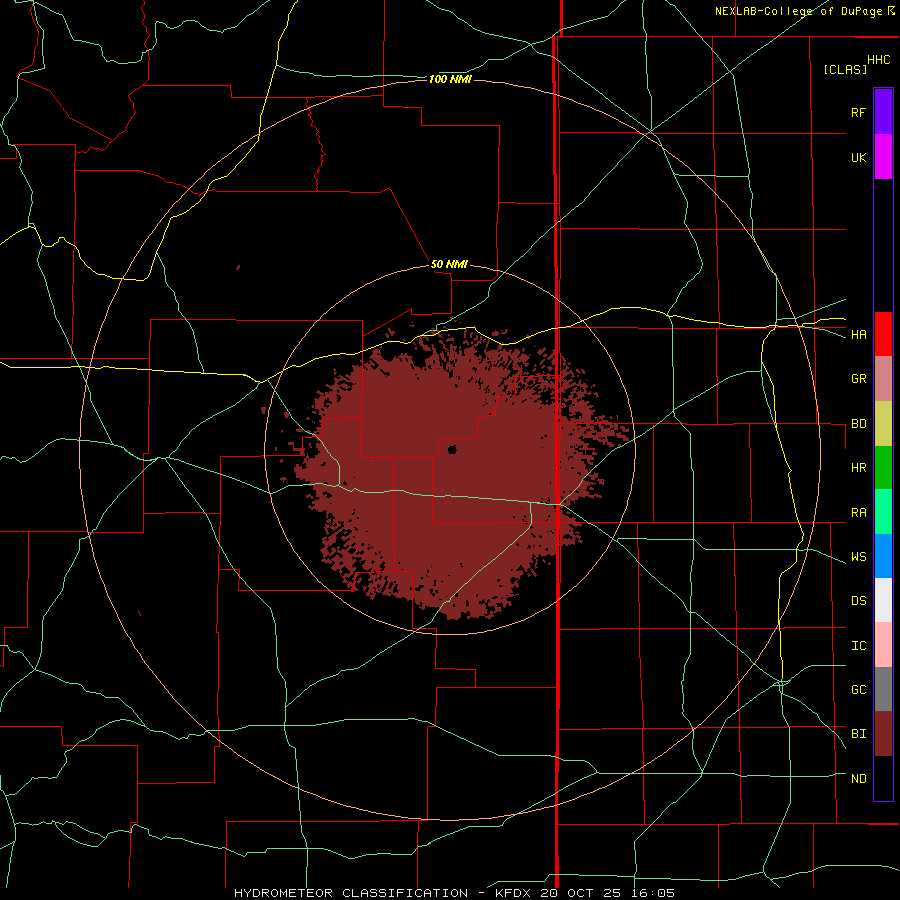Click the WS legend label
Viewport: 900px width, 900px height.
tap(858, 557)
